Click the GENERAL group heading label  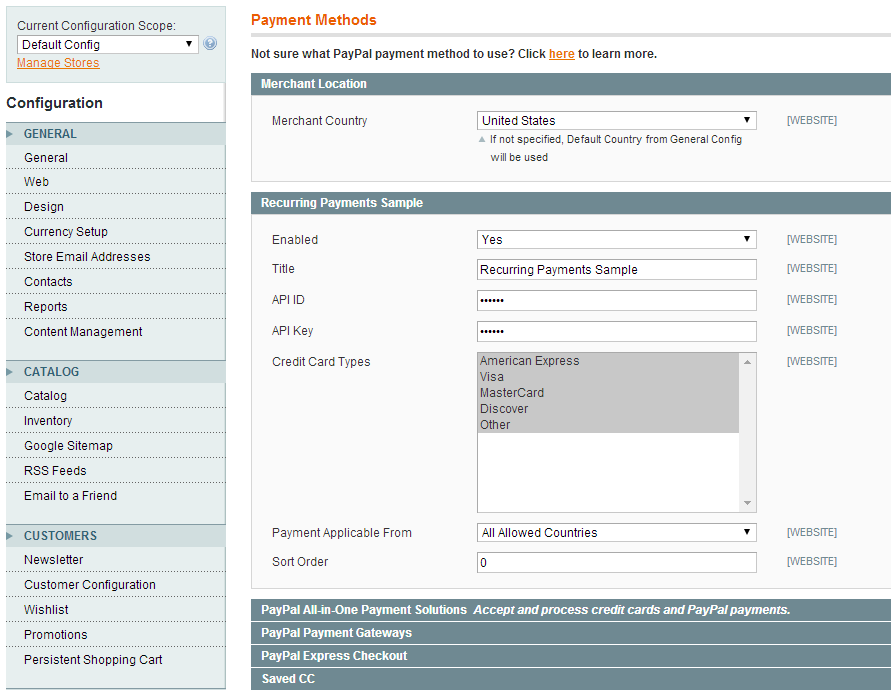(x=50, y=134)
